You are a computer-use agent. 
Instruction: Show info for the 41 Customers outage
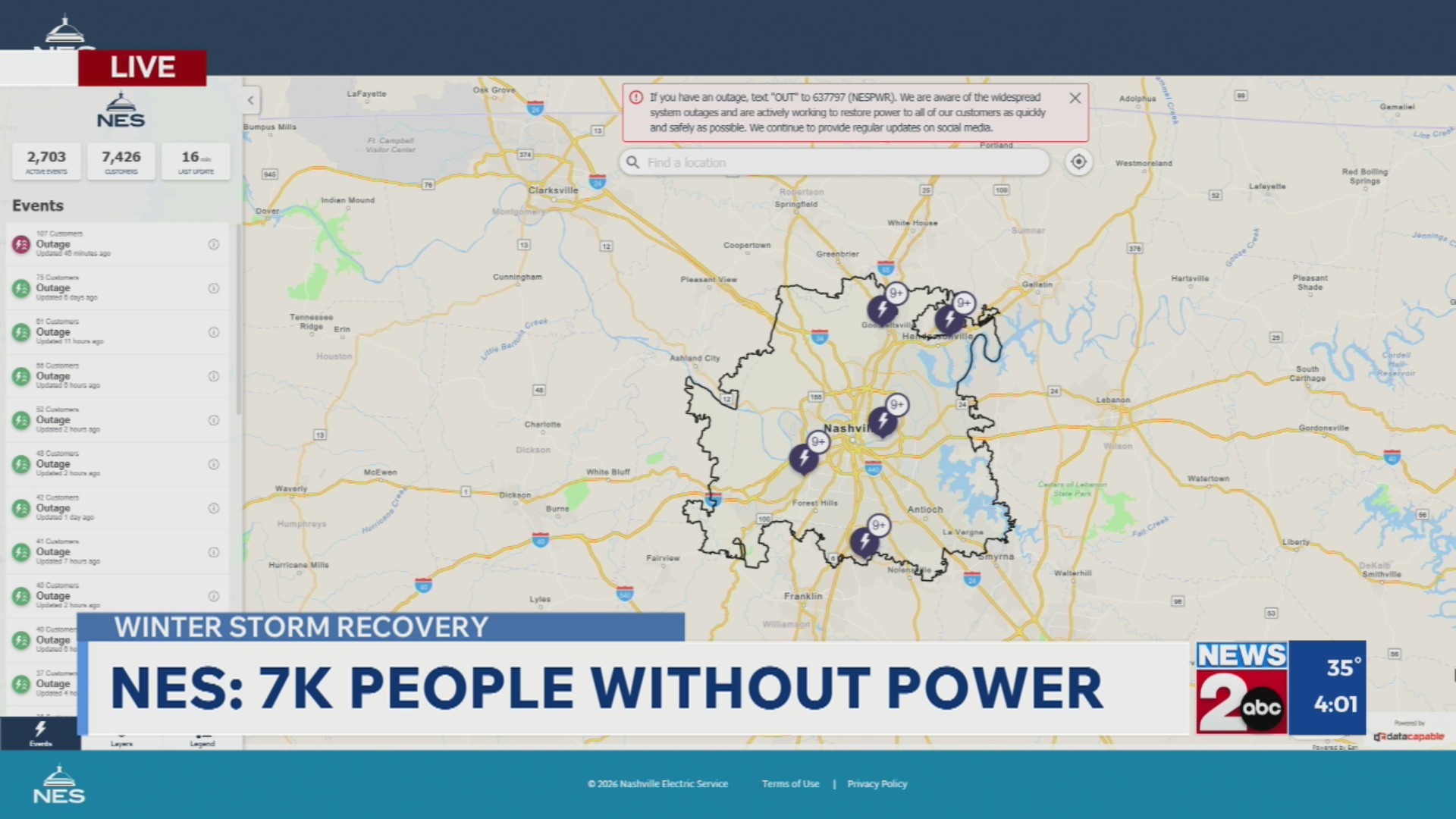(214, 552)
